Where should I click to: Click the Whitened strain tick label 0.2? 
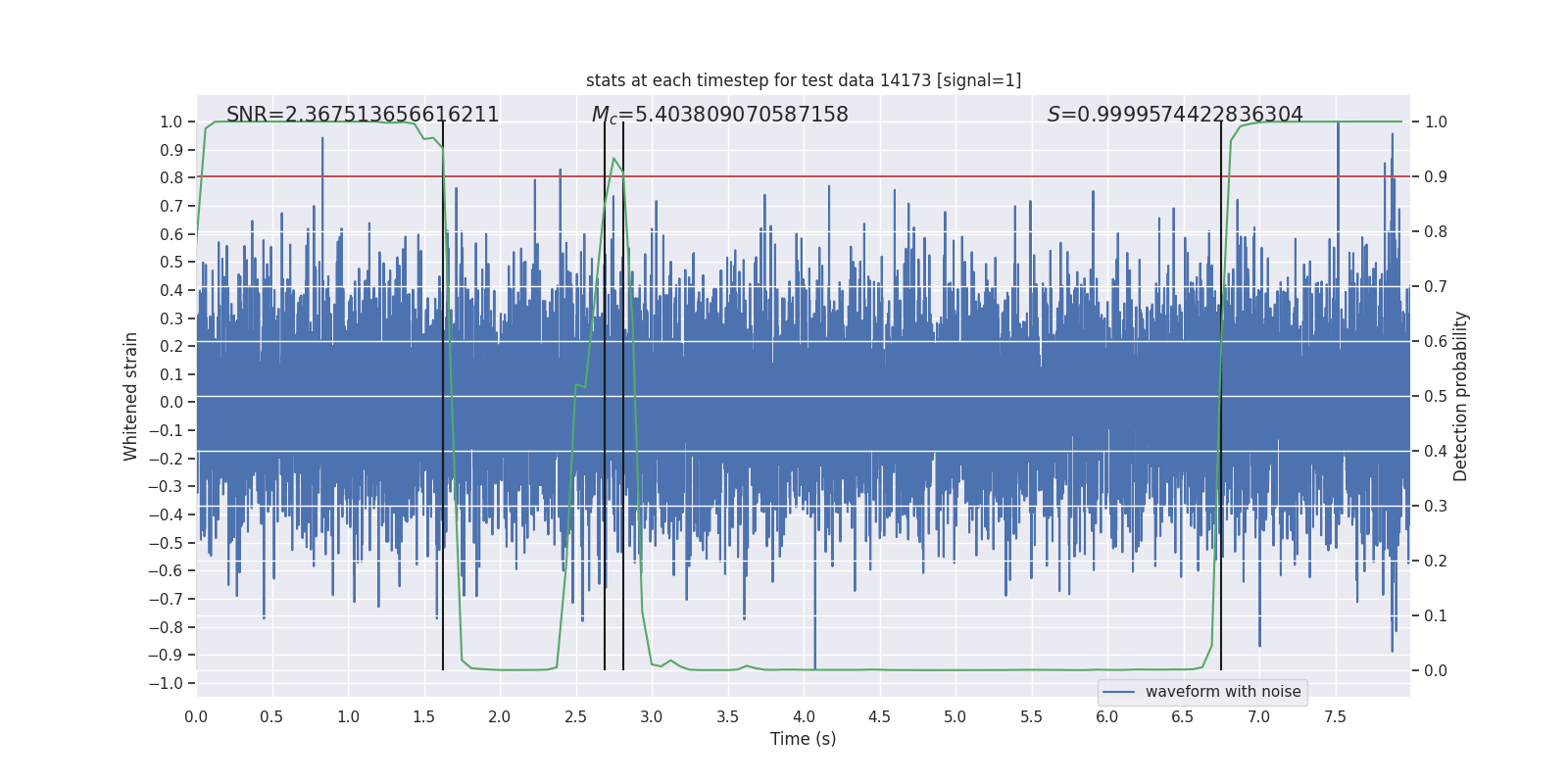coord(171,347)
